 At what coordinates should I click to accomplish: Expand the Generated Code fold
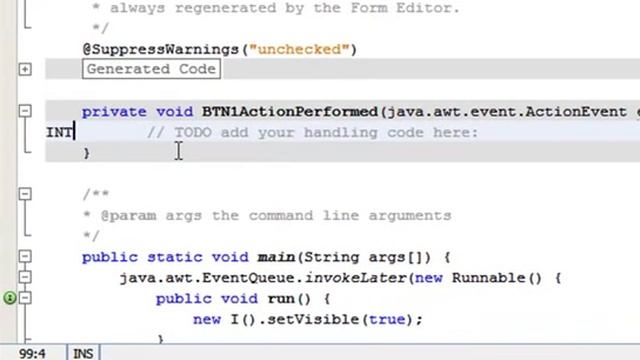[x=25, y=69]
